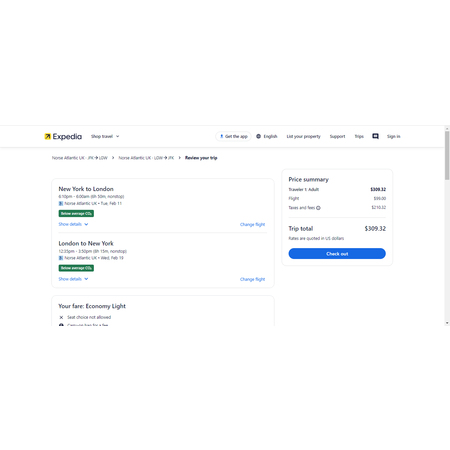Click the Price summary heading

pos(308,179)
